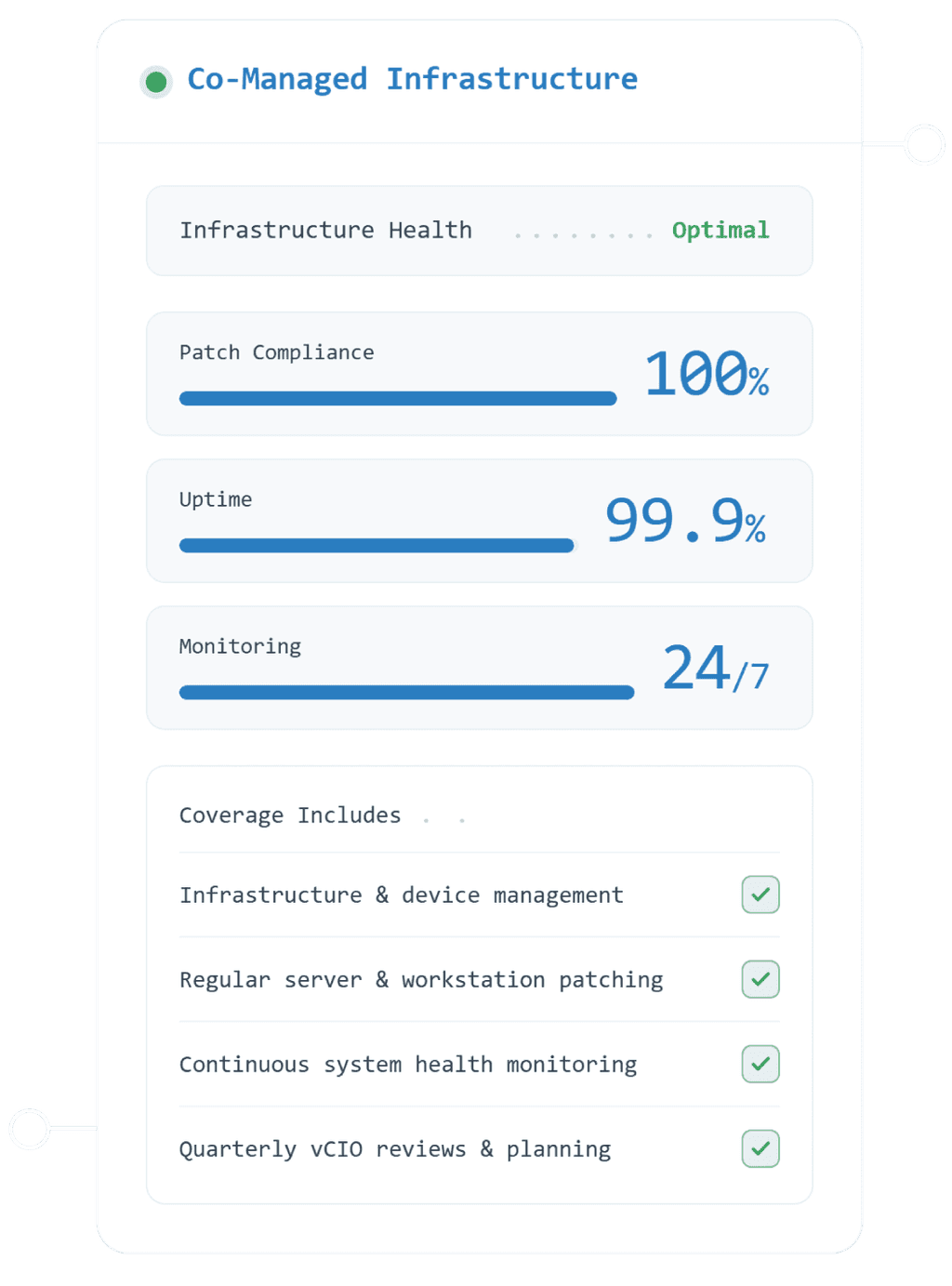Select Continuous system health monitoring text

(x=408, y=1065)
